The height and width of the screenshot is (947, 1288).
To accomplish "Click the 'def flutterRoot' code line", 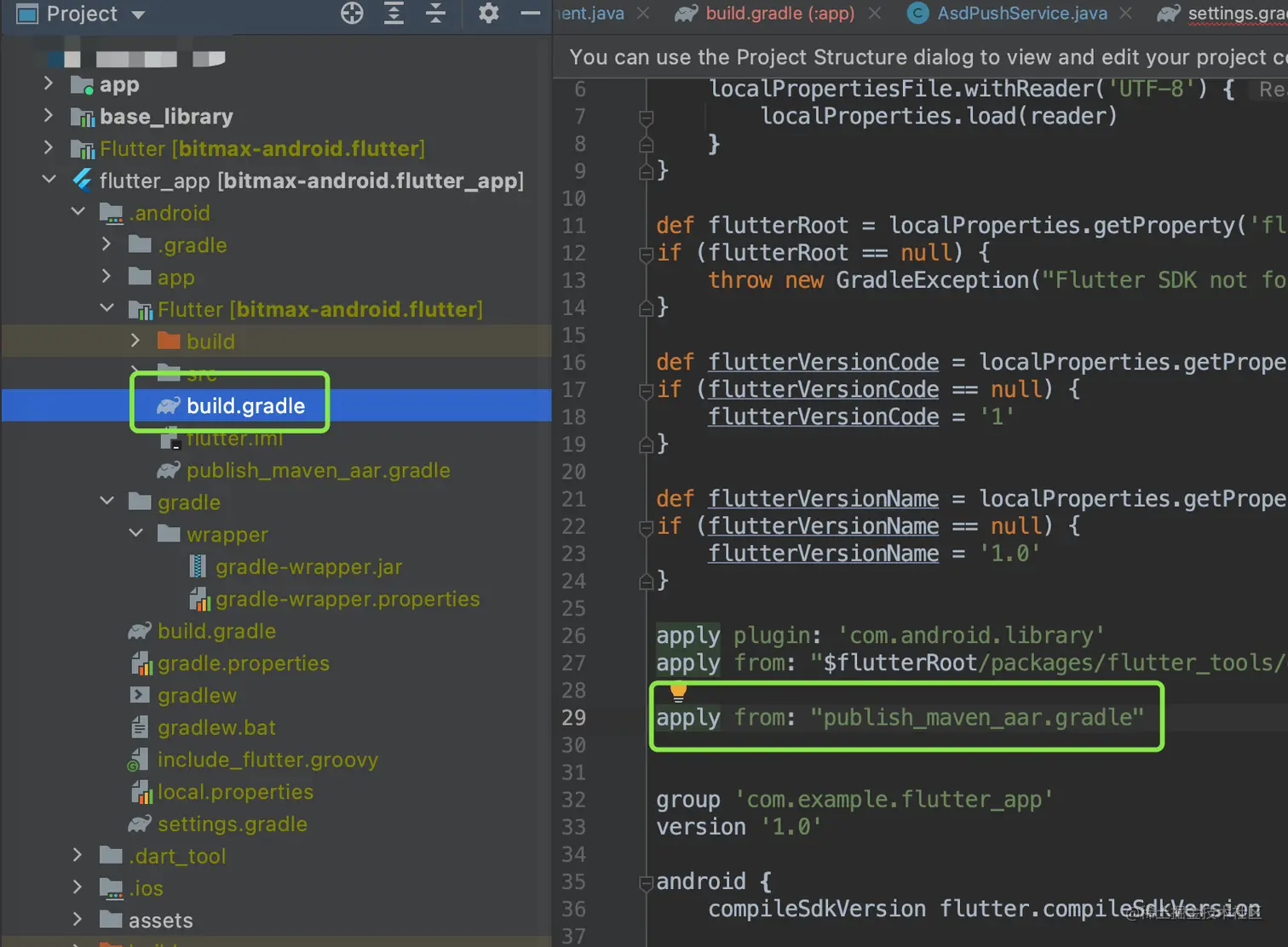I will 970,226.
